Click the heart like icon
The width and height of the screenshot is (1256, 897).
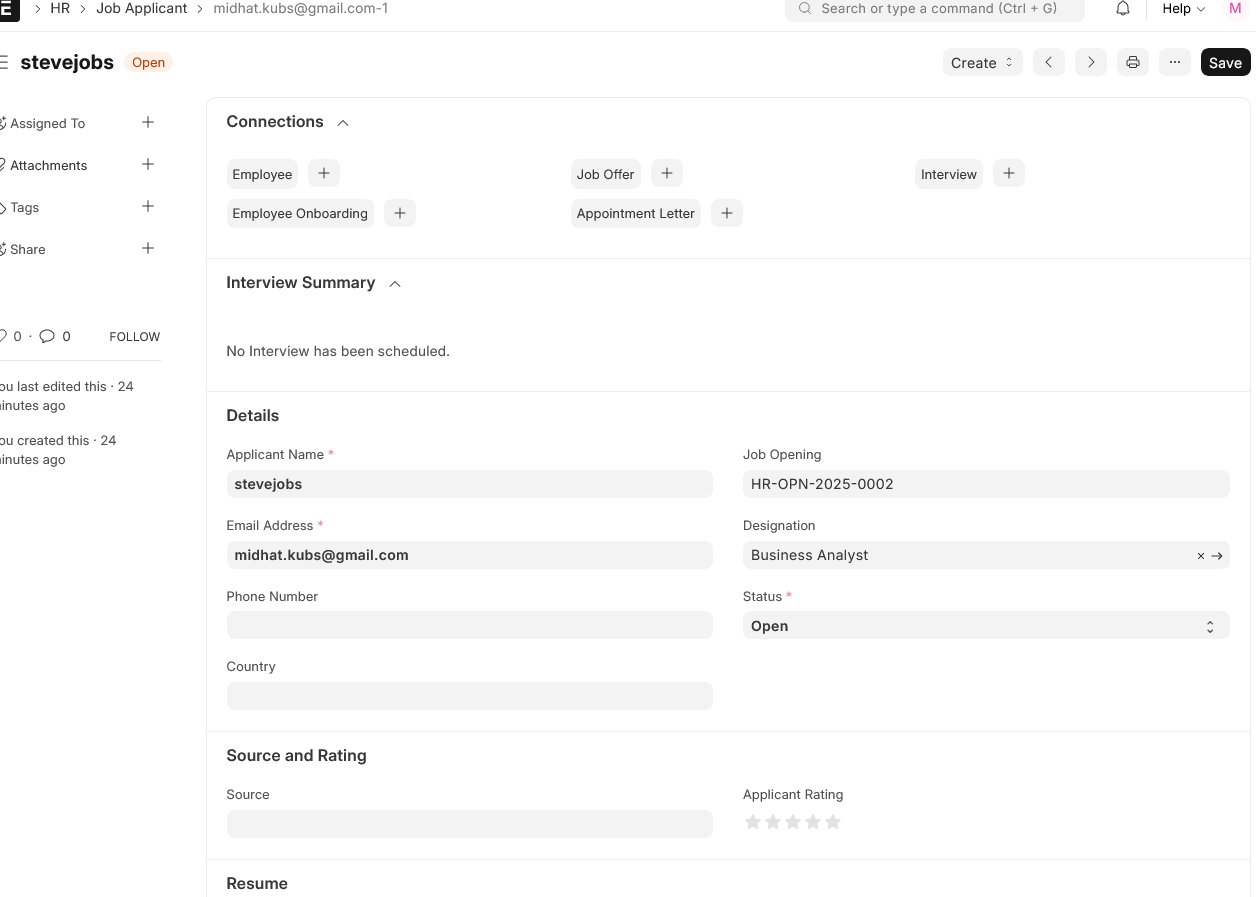click(3, 336)
